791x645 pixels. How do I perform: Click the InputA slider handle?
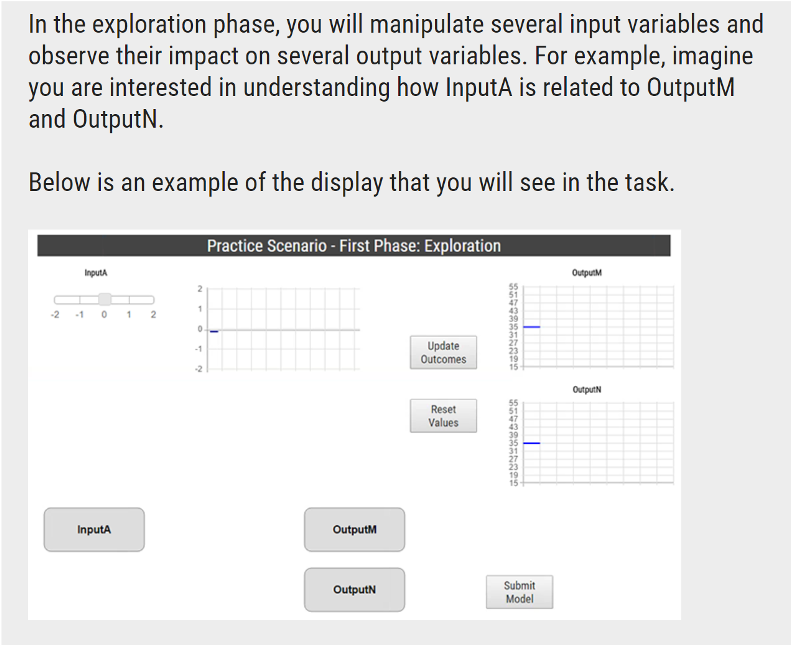pos(104,300)
